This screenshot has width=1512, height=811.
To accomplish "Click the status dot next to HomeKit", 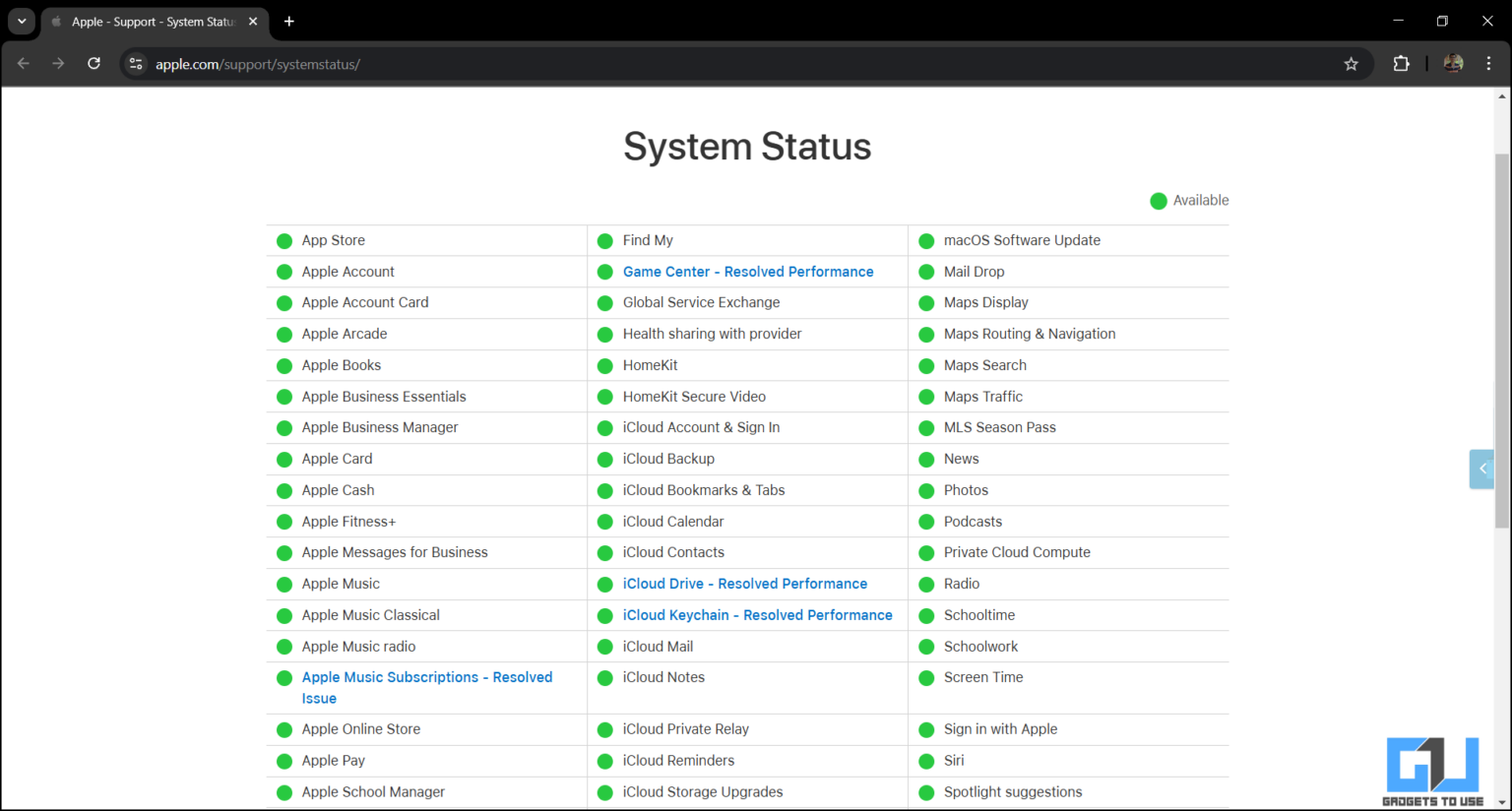I will point(604,365).
